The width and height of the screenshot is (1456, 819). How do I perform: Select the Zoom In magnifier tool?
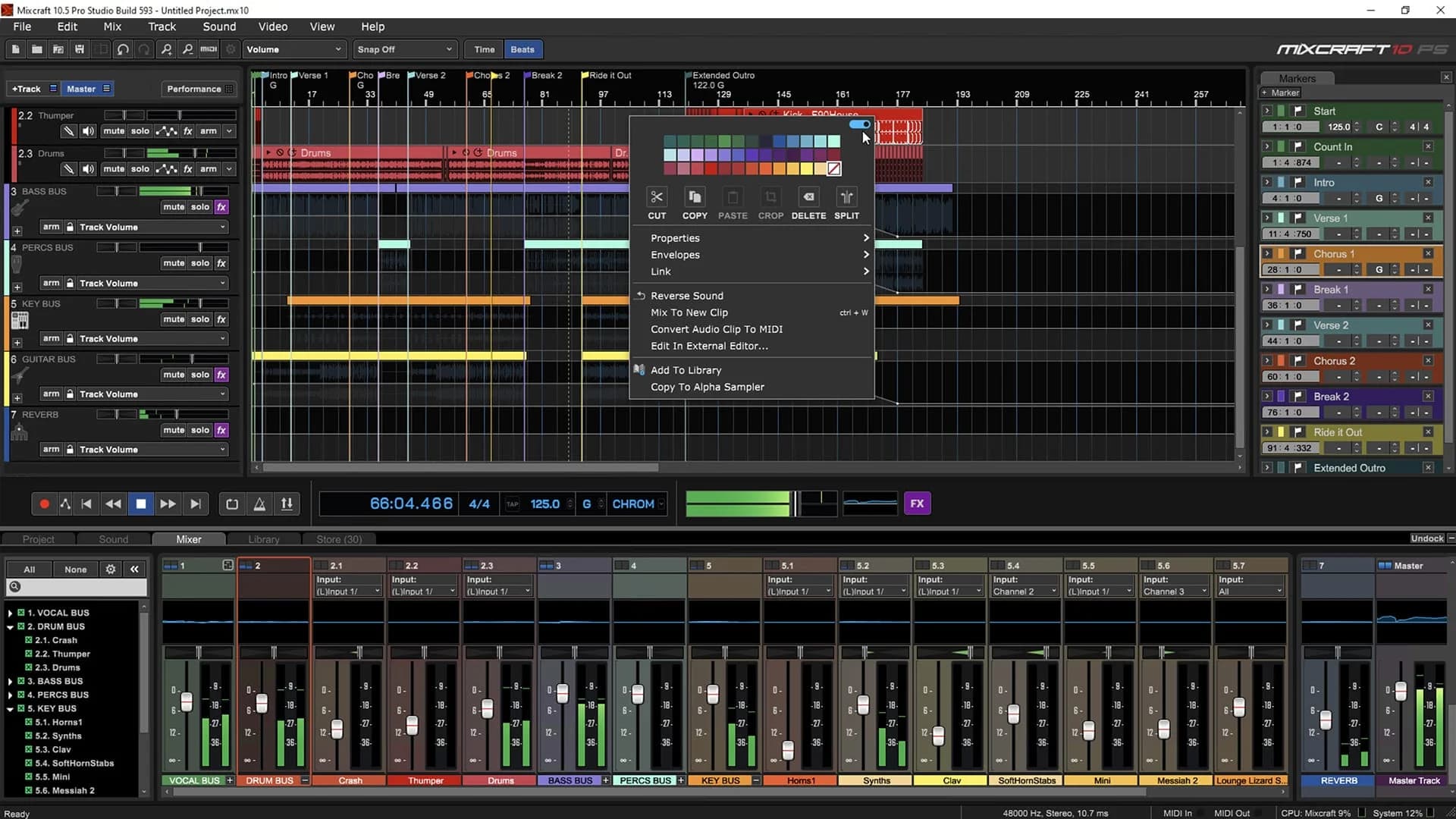pyautogui.click(x=166, y=49)
